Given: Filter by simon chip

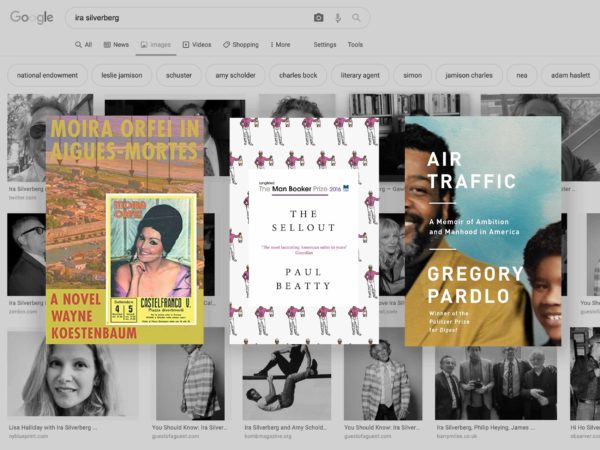Looking at the screenshot, I should (x=412, y=75).
